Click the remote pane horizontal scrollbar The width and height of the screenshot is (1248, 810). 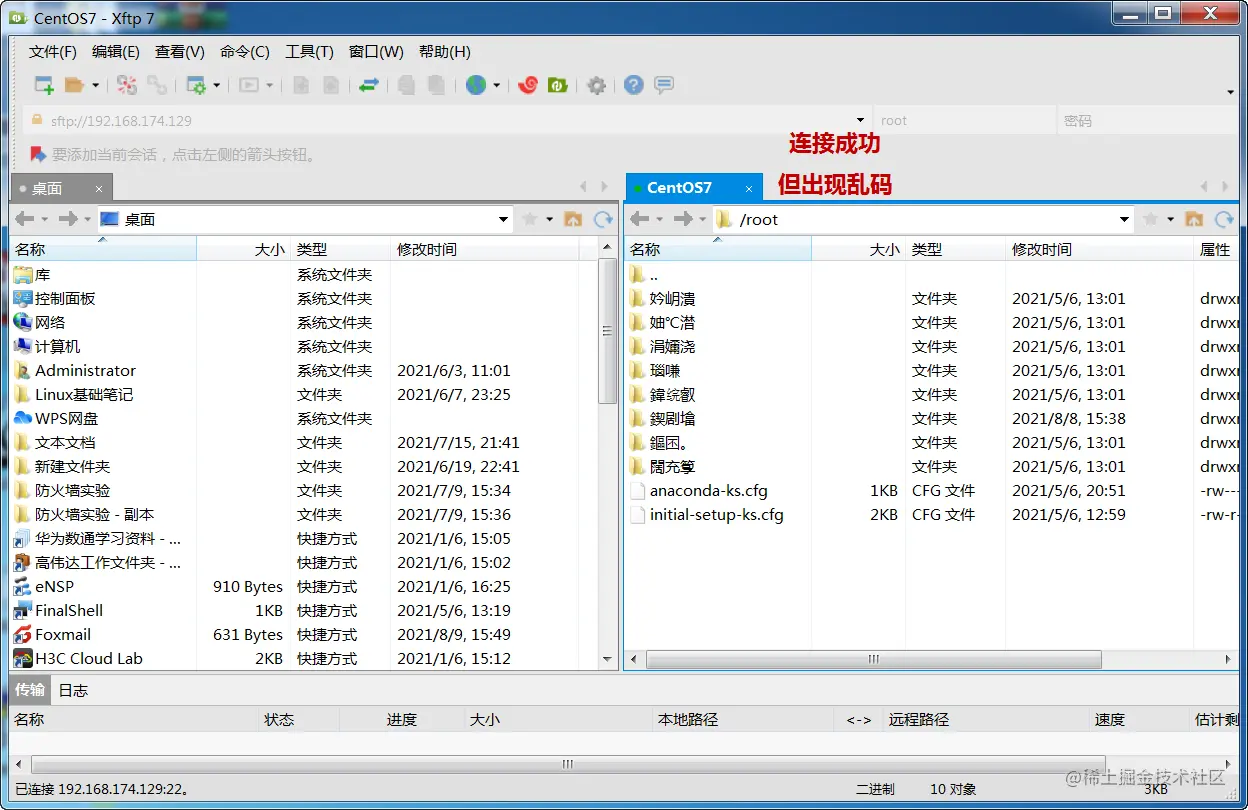click(873, 659)
